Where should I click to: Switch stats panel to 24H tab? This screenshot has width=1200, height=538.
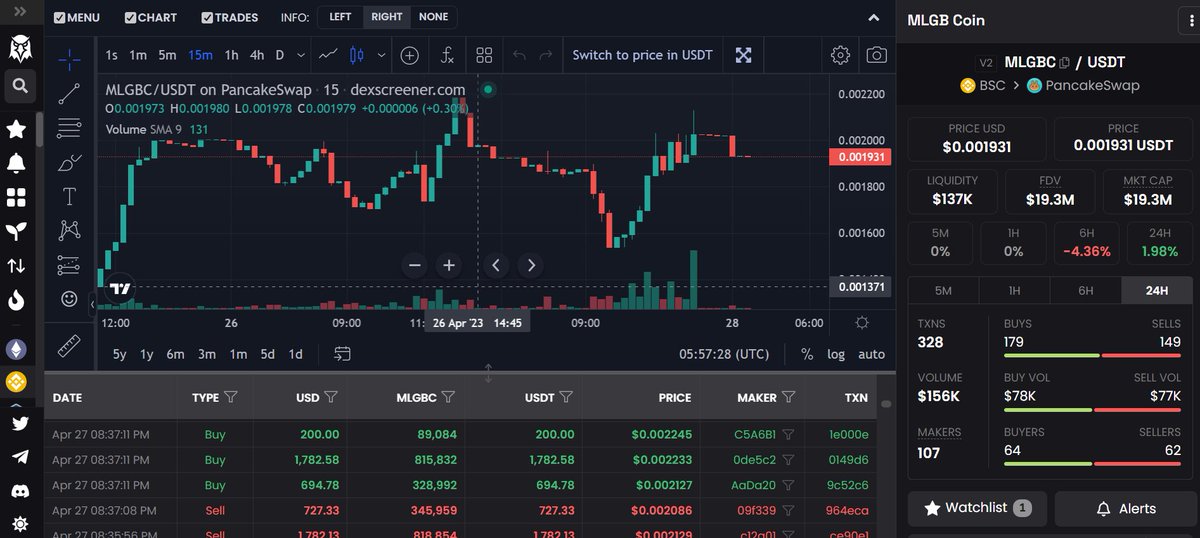[x=1157, y=291]
